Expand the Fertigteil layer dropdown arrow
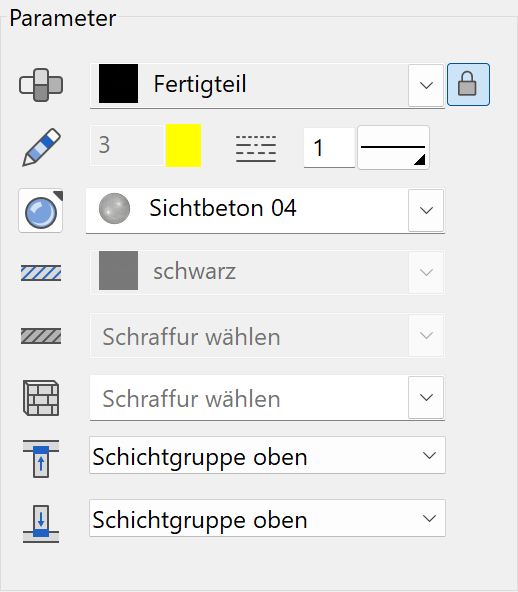 click(x=426, y=85)
